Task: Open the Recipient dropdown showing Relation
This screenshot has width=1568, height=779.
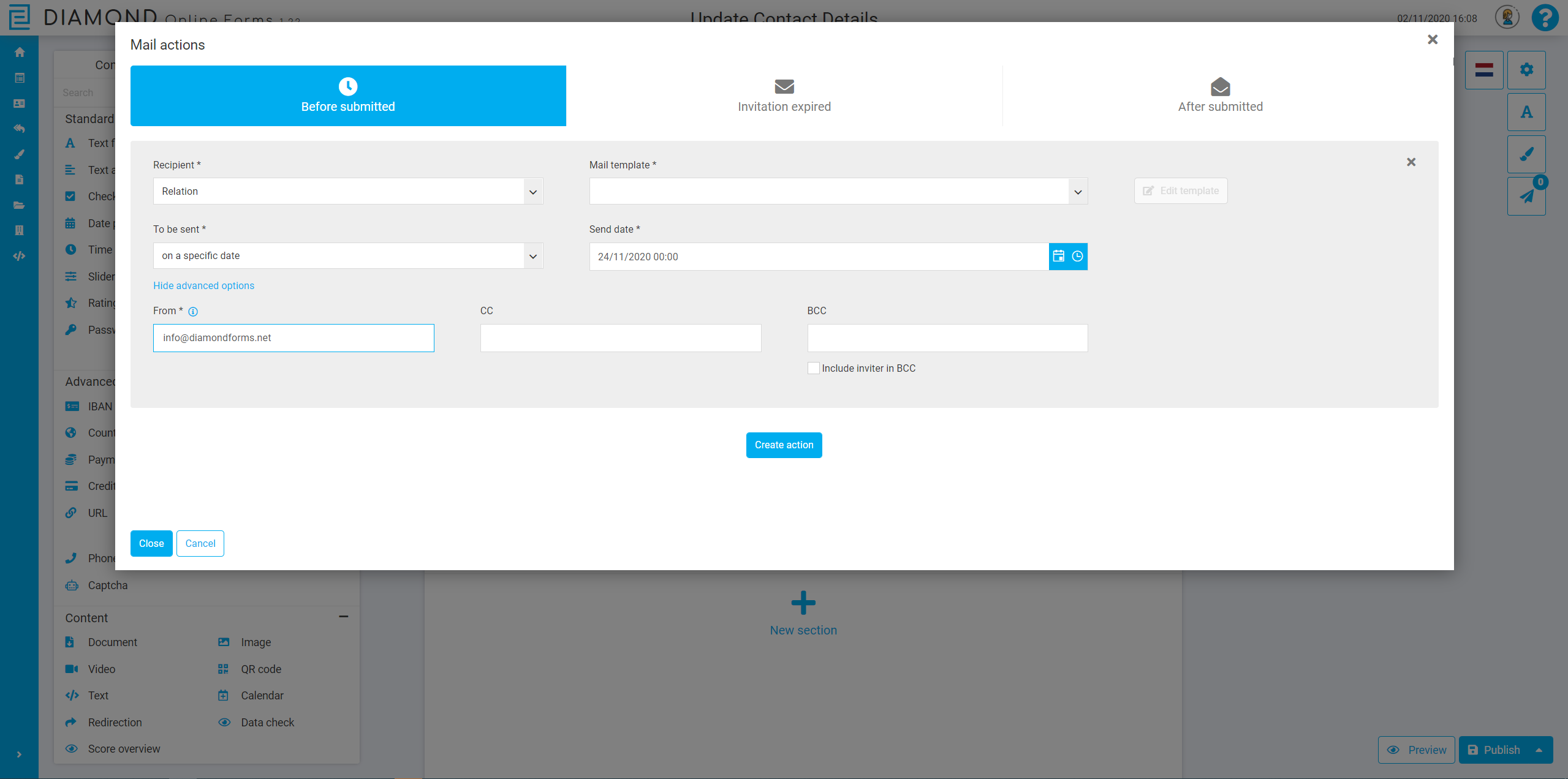Action: tap(532, 191)
